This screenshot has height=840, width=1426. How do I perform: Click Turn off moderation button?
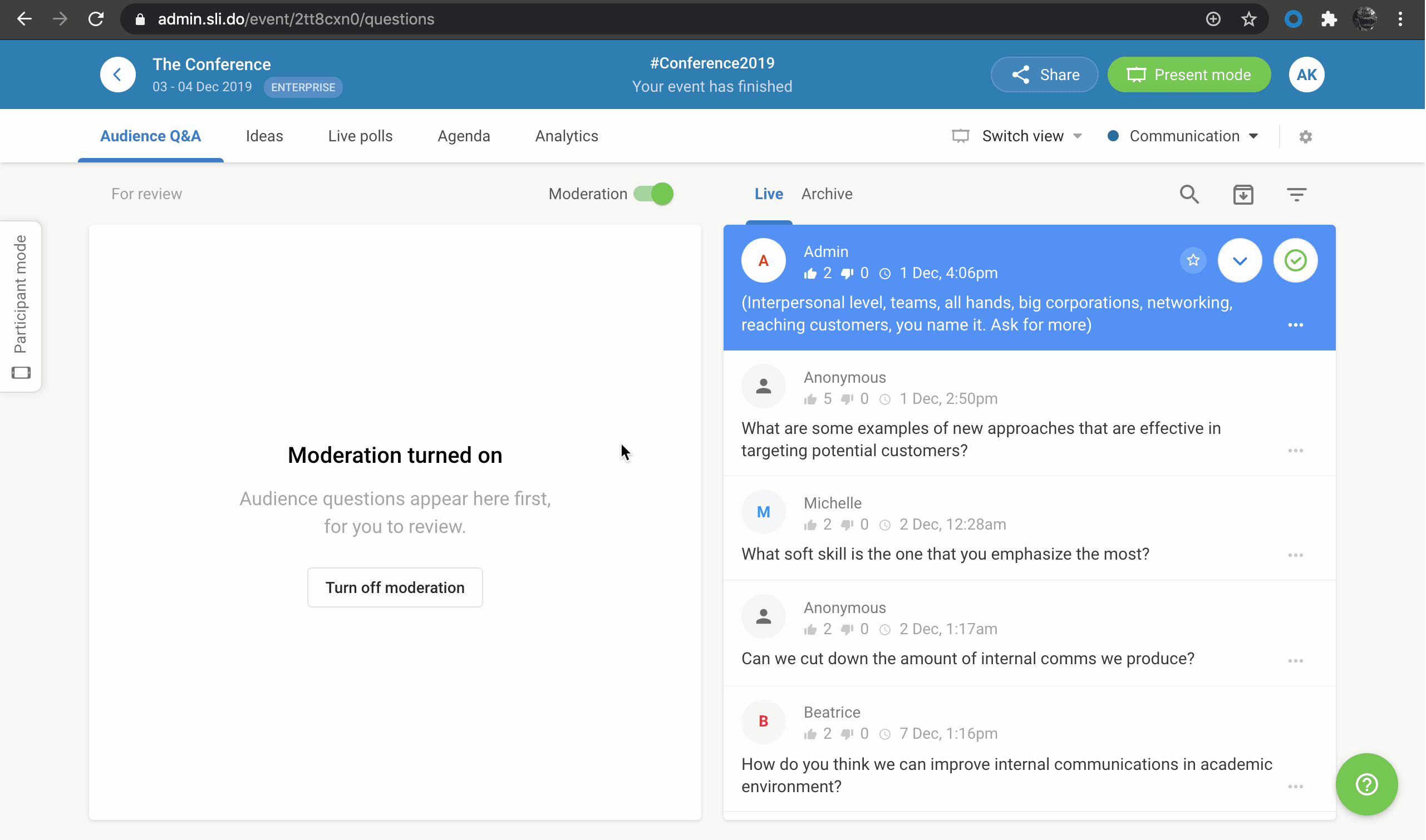click(x=395, y=587)
